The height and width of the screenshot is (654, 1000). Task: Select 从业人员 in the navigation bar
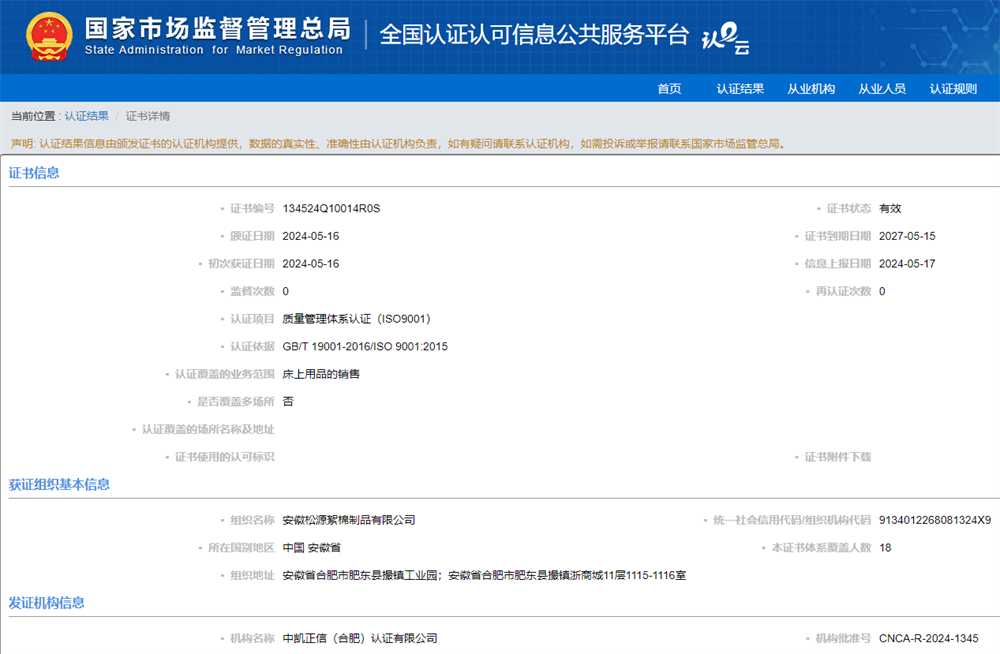(x=882, y=89)
